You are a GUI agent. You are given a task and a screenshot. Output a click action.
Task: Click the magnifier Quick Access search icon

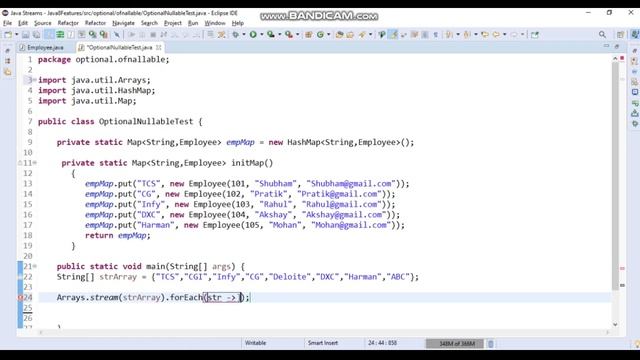pos(602,35)
